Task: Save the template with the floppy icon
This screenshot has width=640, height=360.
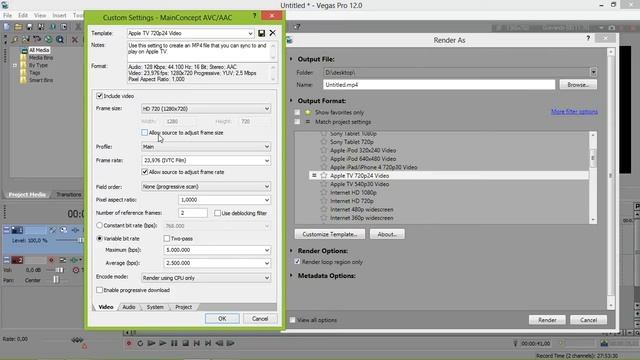Action: [262, 33]
